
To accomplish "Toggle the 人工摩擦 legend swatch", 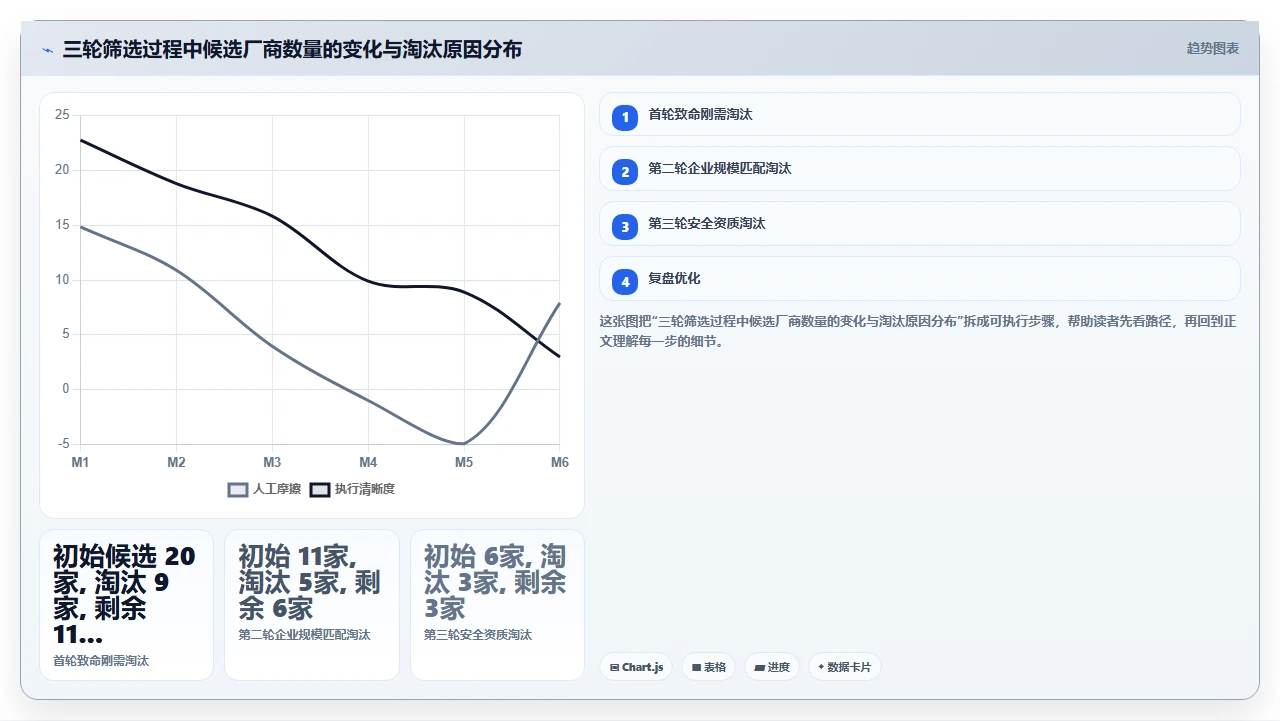I will [238, 489].
